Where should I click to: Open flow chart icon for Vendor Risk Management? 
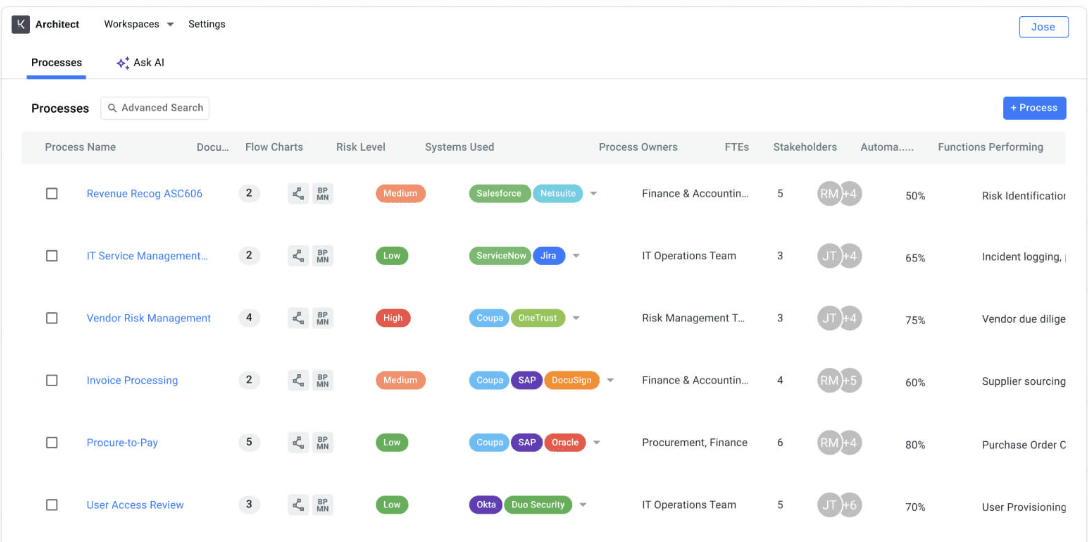(x=298, y=319)
